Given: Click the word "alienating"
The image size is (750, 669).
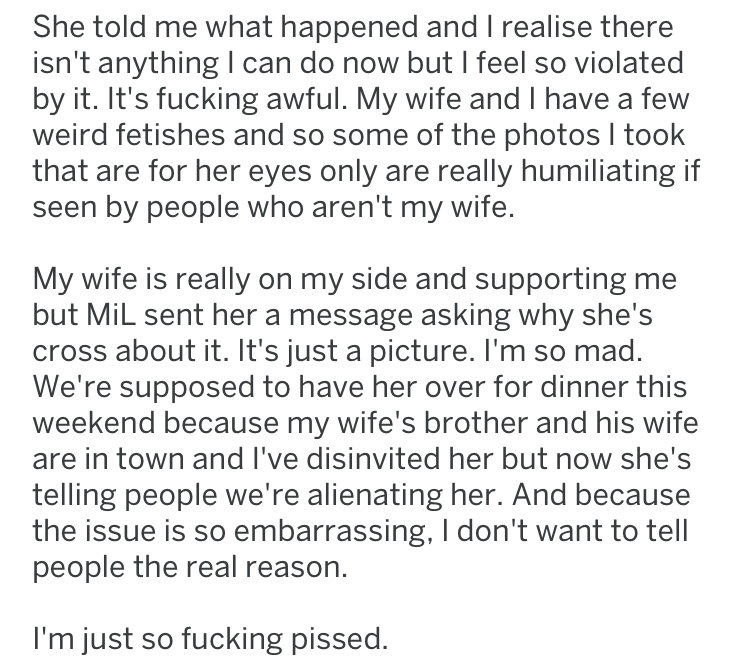Looking at the screenshot, I should click(375, 495).
